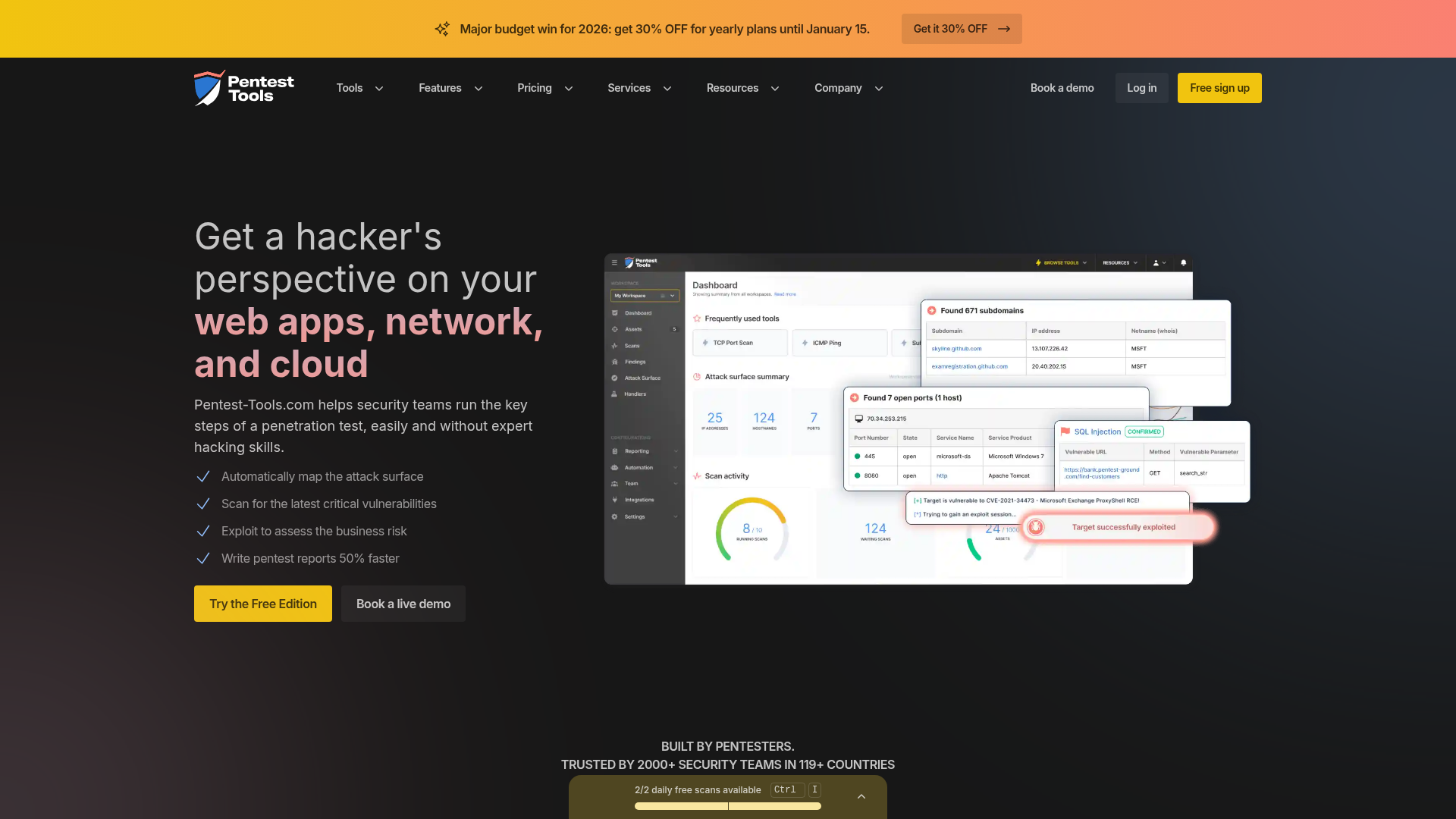Viewport: 1456px width, 819px height.
Task: Click 'Write pentest reports 50% faster'
Action: coord(310,558)
